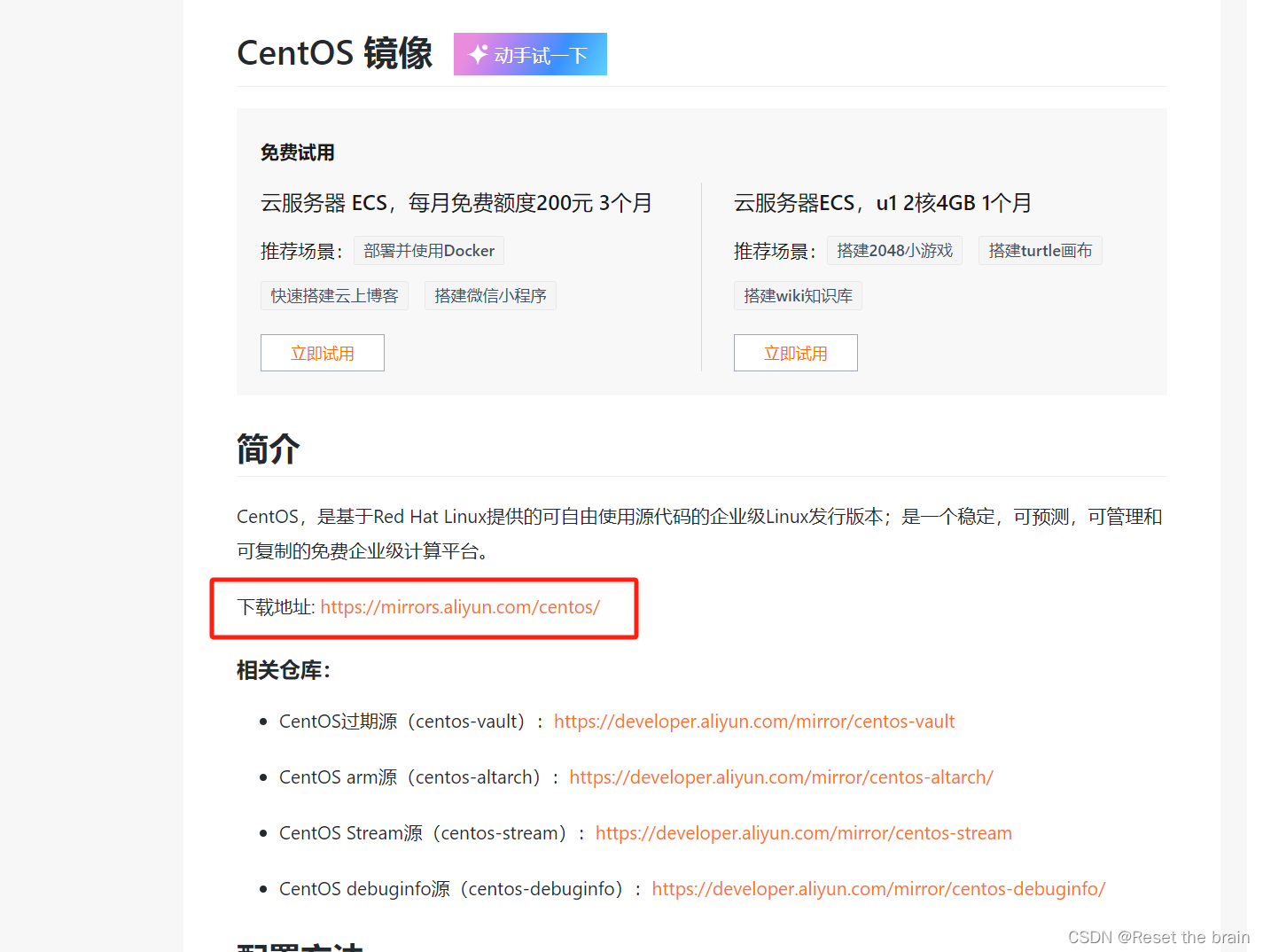Click 立即试用 under u1 2核4GB offer

pyautogui.click(x=796, y=353)
